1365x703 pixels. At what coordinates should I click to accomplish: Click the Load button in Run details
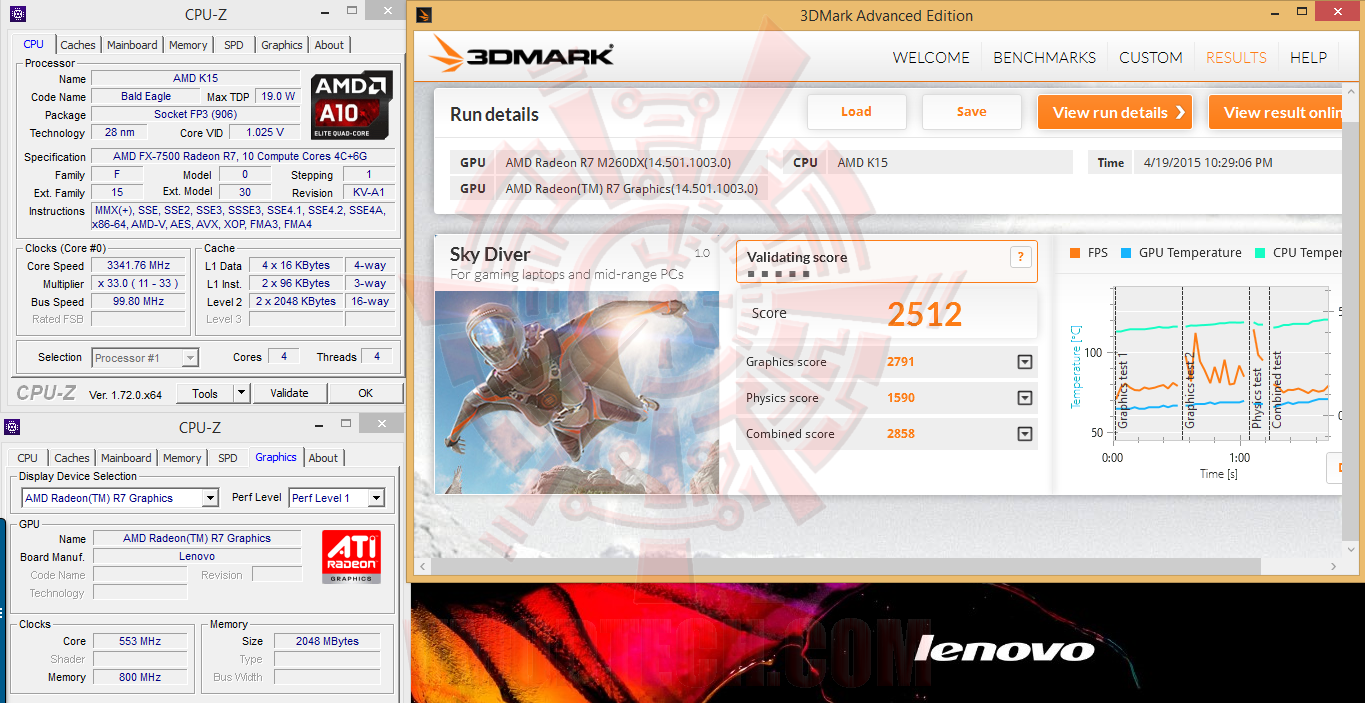point(856,112)
